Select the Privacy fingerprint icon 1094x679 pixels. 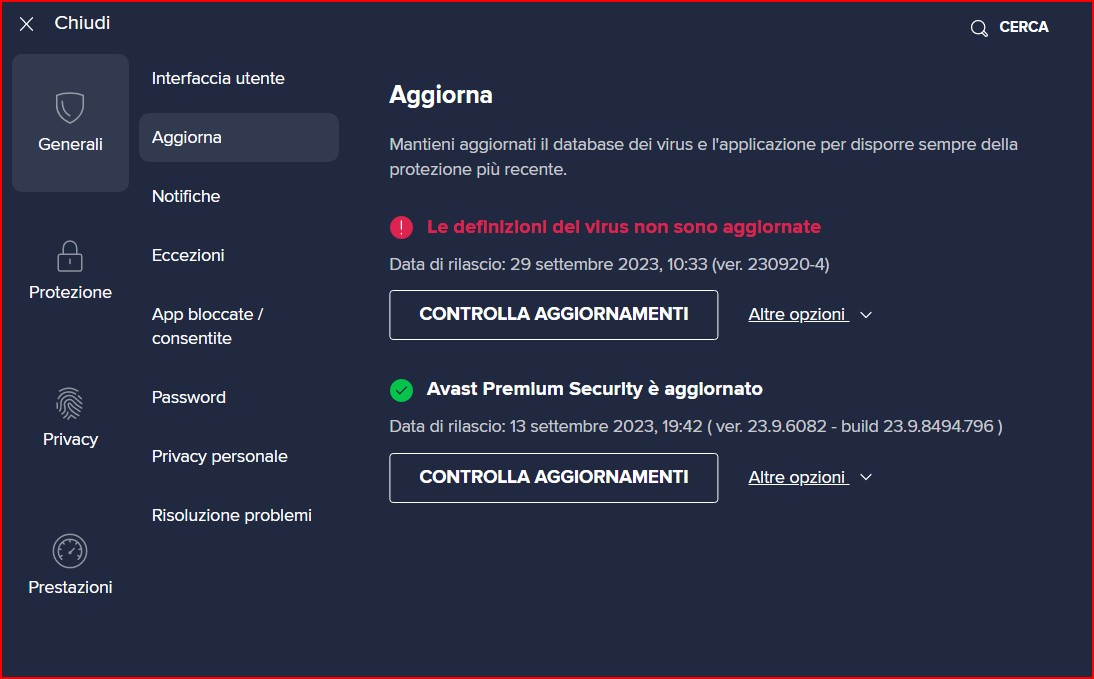(70, 403)
